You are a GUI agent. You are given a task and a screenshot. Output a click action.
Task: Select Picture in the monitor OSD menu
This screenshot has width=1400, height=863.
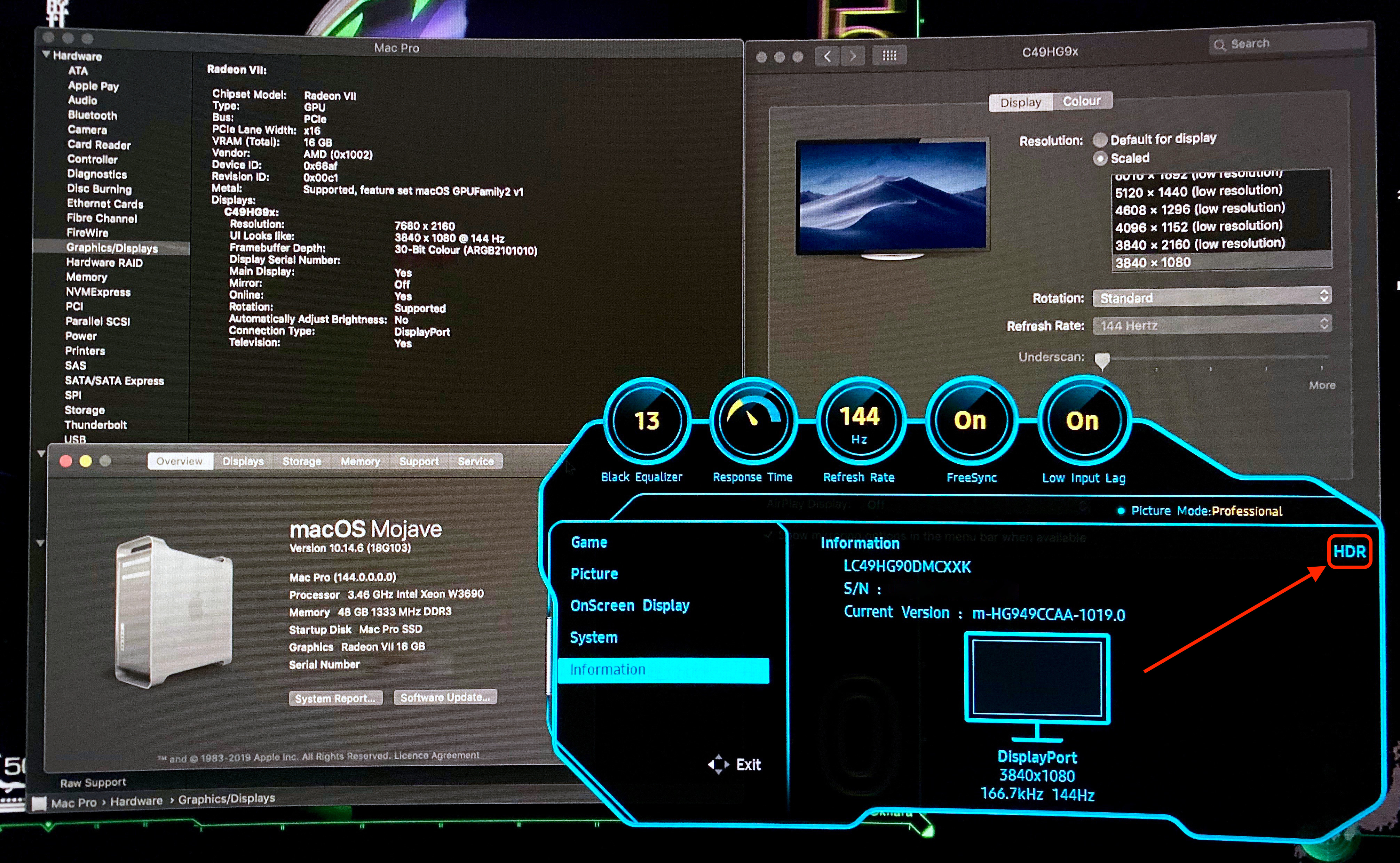point(594,574)
